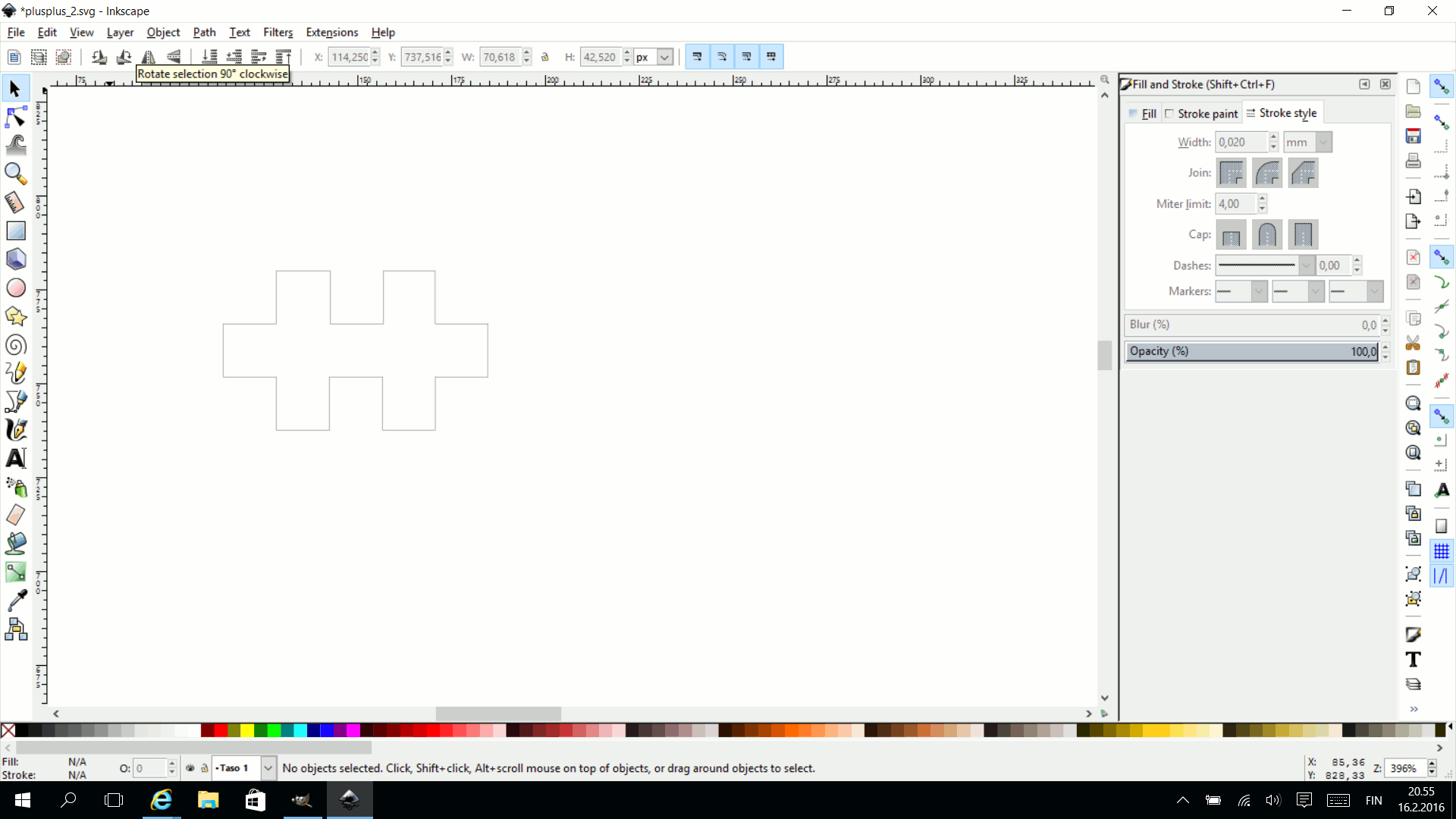Select the Zoom tool
Image resolution: width=1456 pixels, height=819 pixels.
tap(14, 174)
